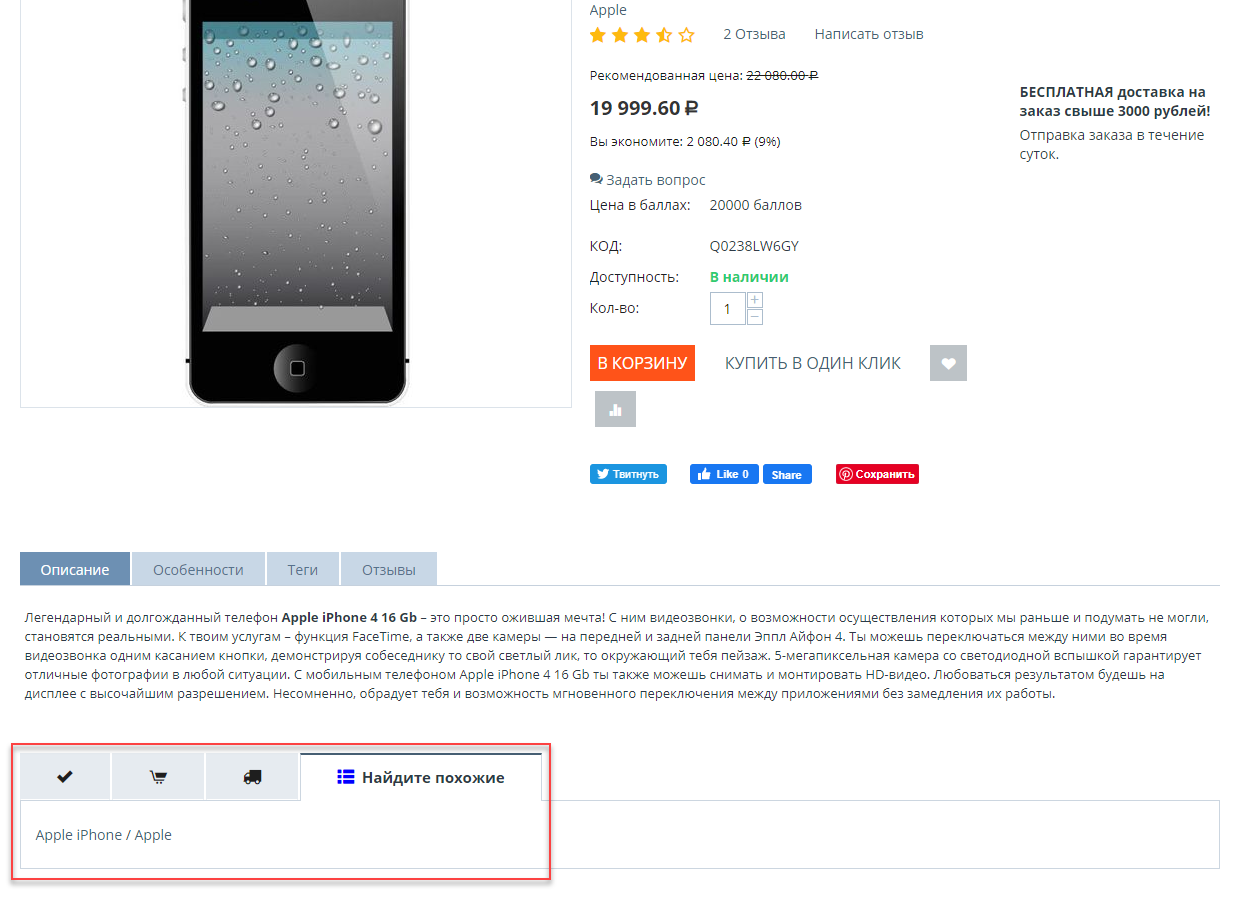Click the bar chart compare icon
The height and width of the screenshot is (900, 1240).
pyautogui.click(x=615, y=409)
